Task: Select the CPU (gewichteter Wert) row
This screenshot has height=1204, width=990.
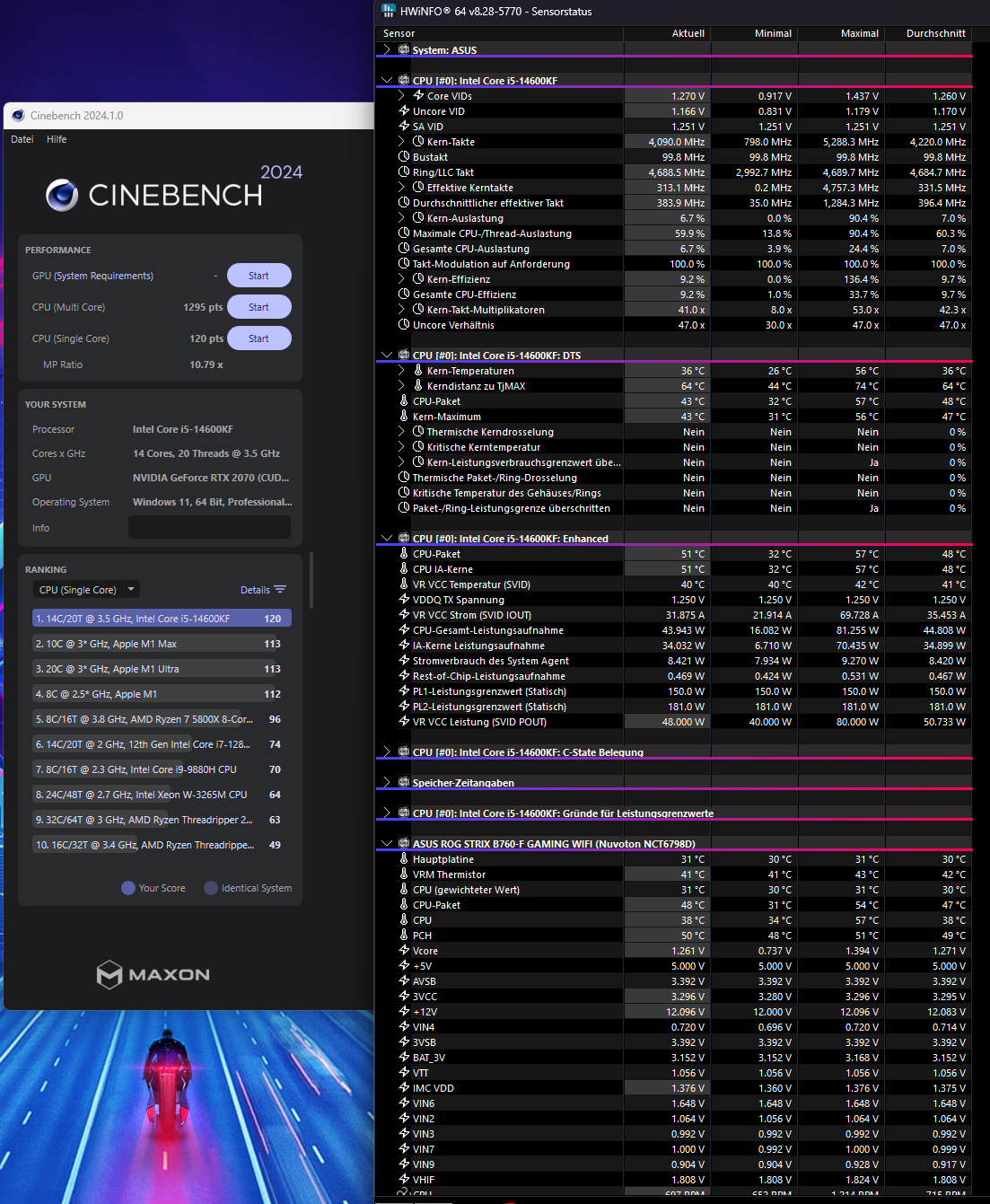Action: (674, 890)
